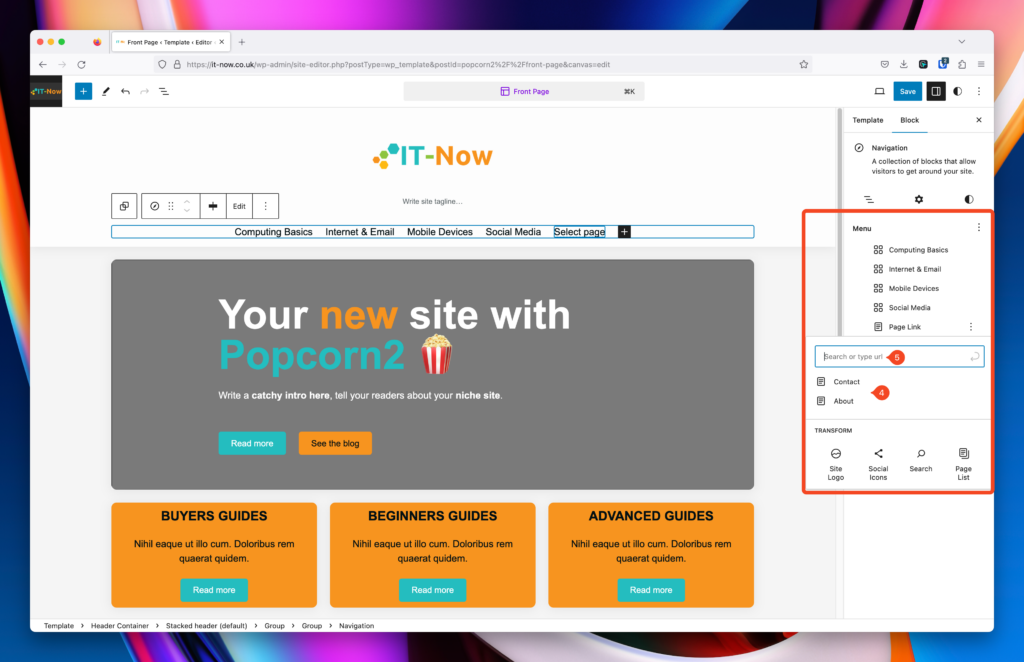1024x662 pixels.
Task: Open block toolbar options menu
Action: 265,206
